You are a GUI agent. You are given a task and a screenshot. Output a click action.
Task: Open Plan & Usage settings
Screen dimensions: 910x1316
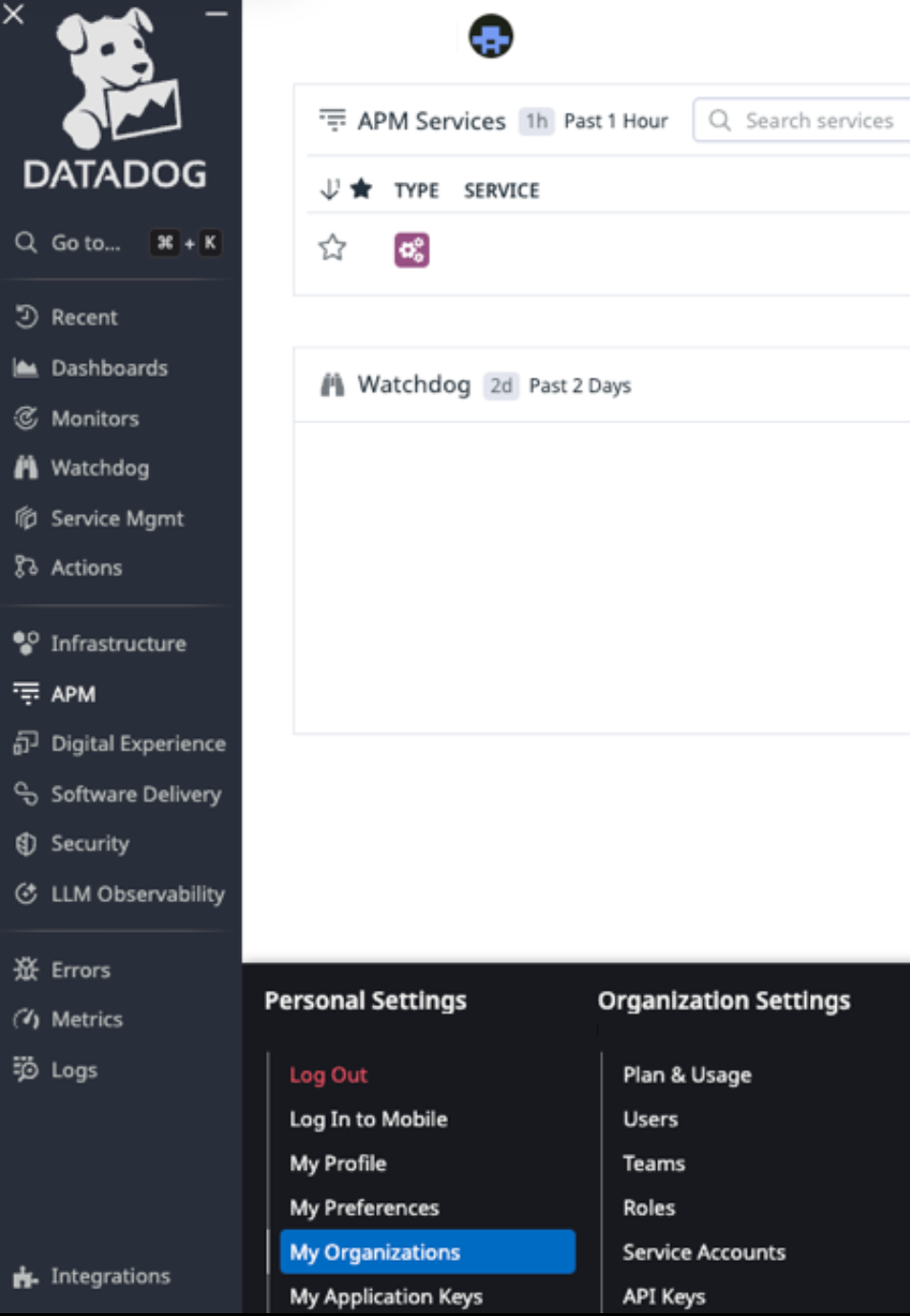point(687,1075)
